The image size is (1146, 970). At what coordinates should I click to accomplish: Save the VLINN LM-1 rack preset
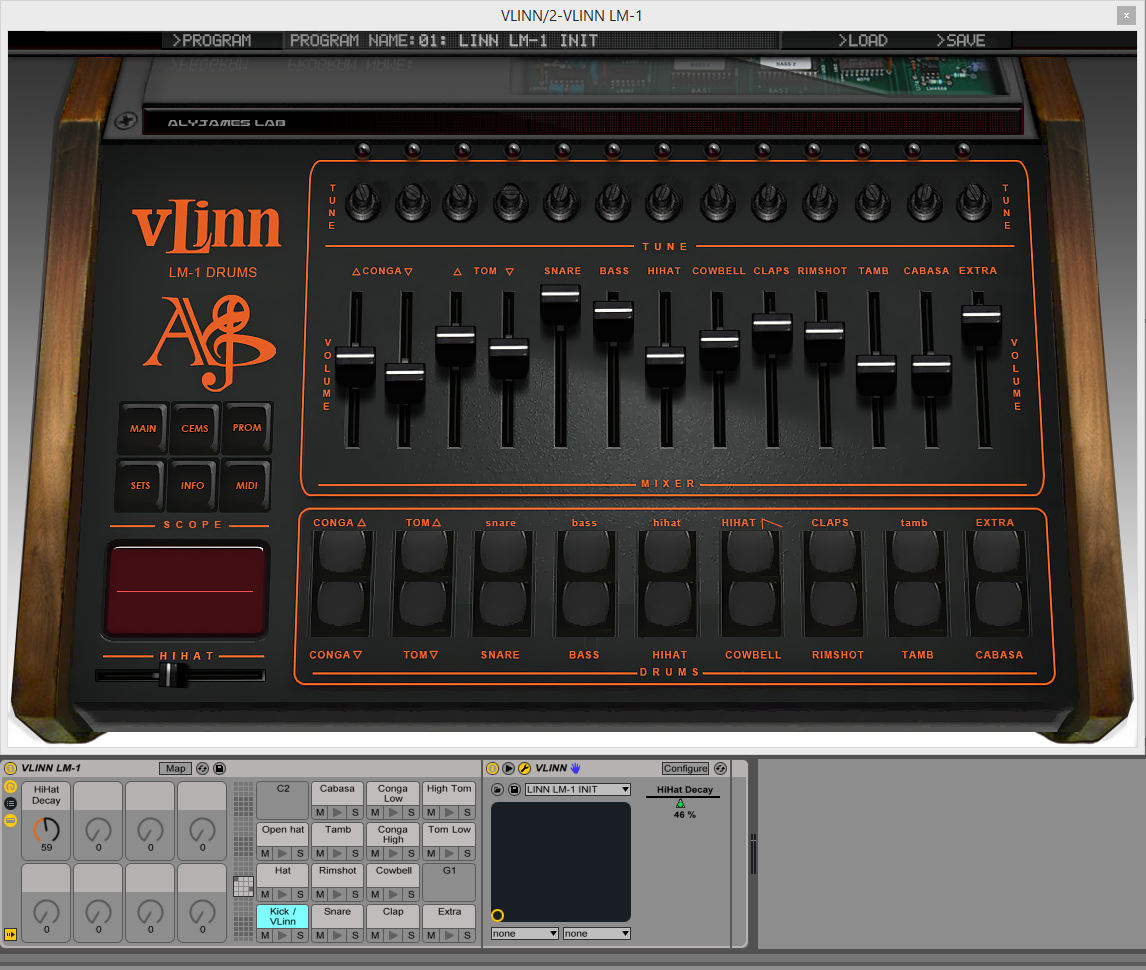point(220,768)
